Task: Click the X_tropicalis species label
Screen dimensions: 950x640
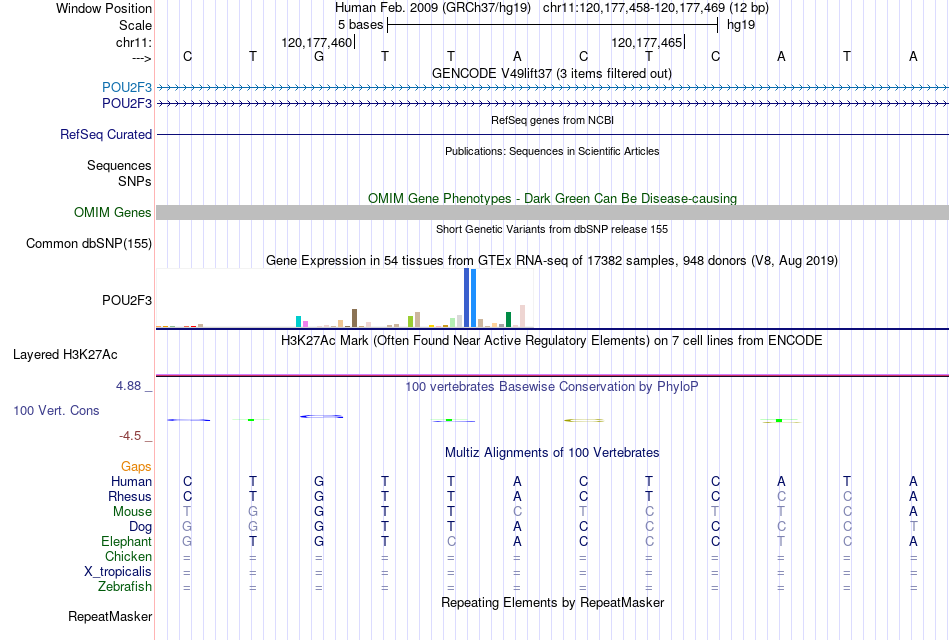Action: click(x=118, y=572)
